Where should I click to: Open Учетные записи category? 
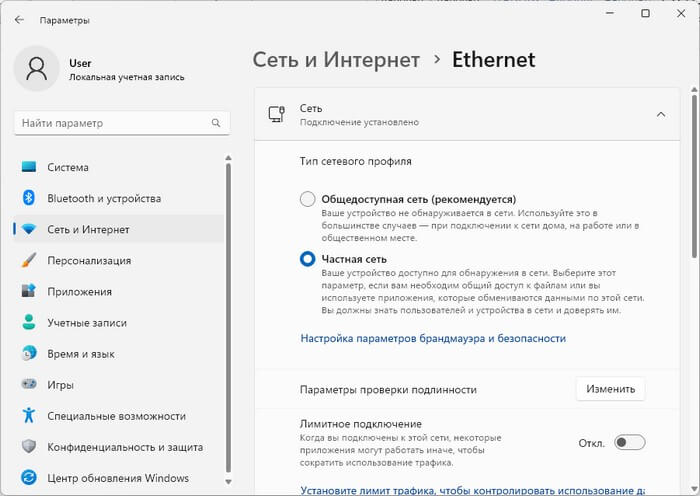click(x=119, y=323)
